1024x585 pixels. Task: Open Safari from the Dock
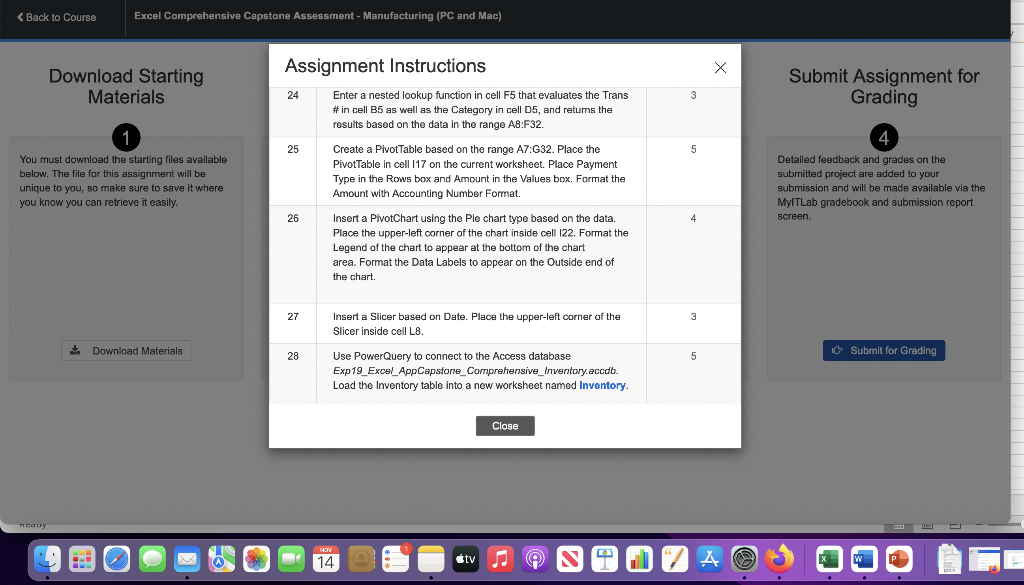click(116, 559)
